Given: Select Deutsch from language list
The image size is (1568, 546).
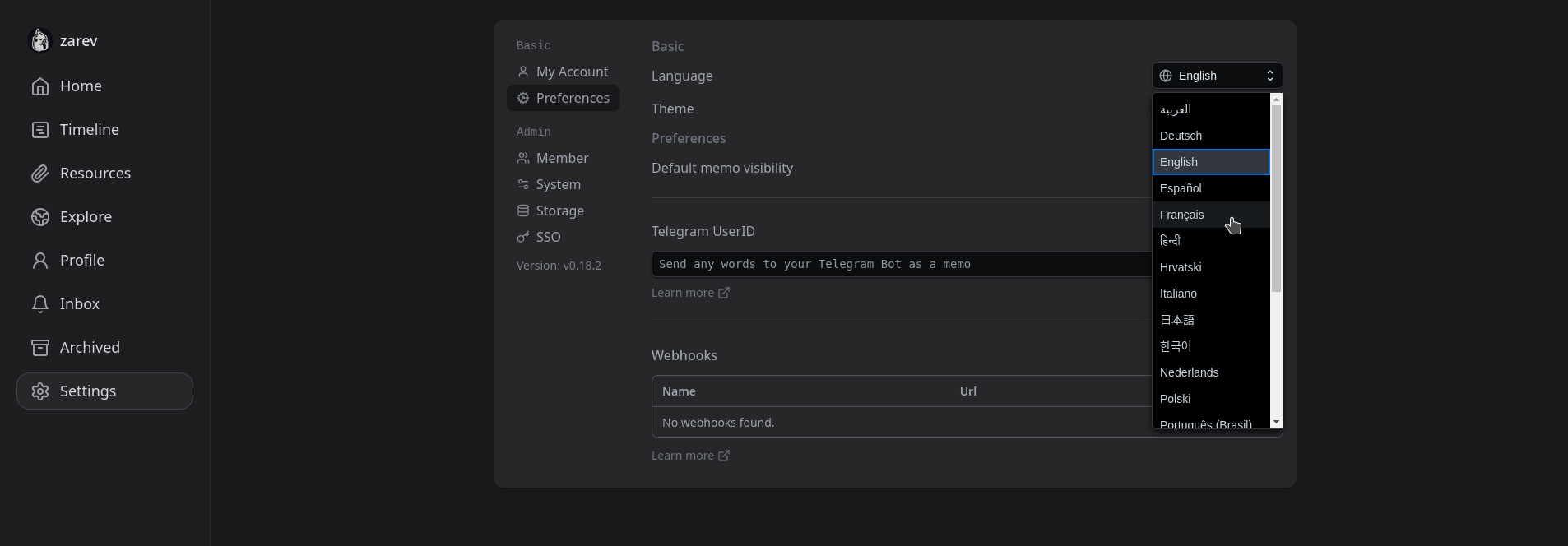Looking at the screenshot, I should tap(1211, 136).
